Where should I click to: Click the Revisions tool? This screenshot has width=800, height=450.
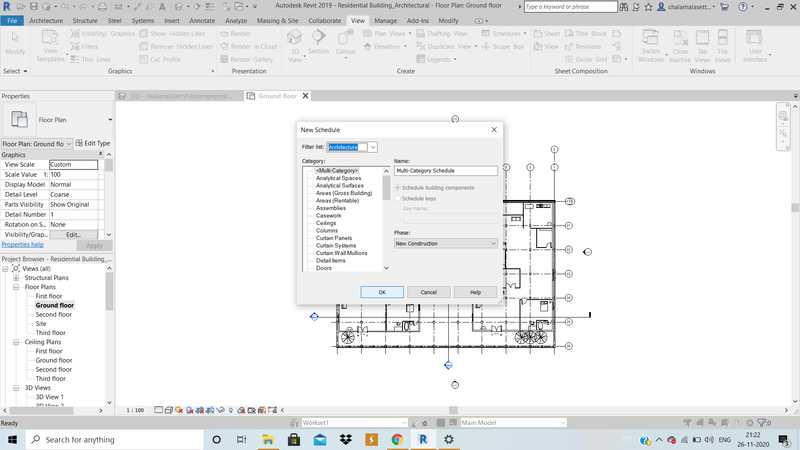point(583,46)
